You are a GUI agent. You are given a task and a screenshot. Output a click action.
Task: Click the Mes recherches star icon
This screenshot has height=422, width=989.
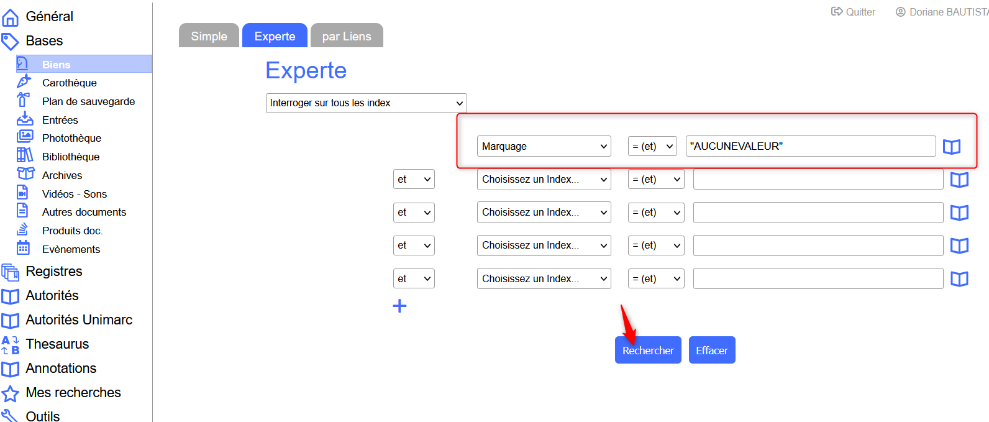[x=11, y=393]
